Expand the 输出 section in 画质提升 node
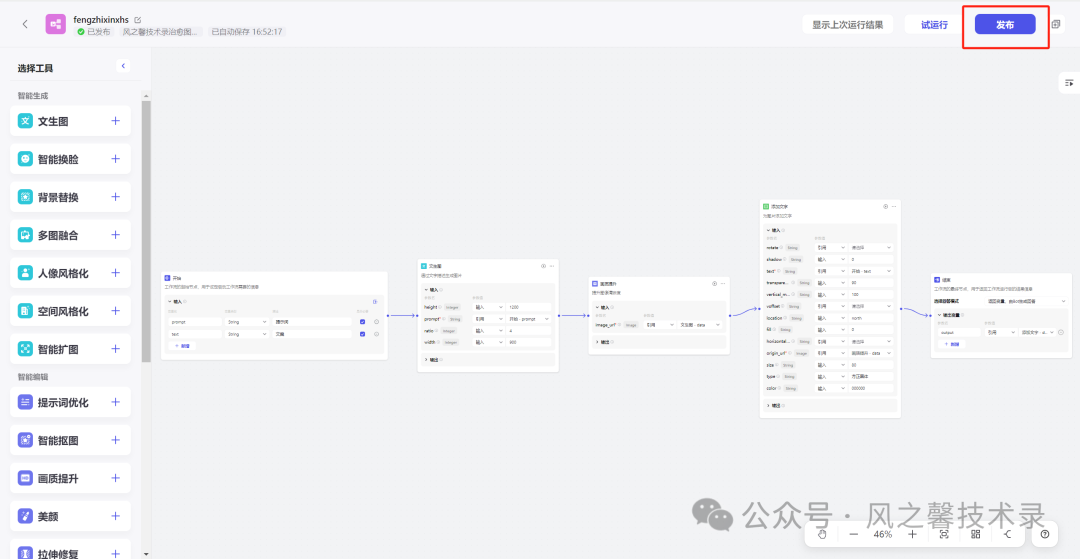This screenshot has width=1080, height=559. 596,342
